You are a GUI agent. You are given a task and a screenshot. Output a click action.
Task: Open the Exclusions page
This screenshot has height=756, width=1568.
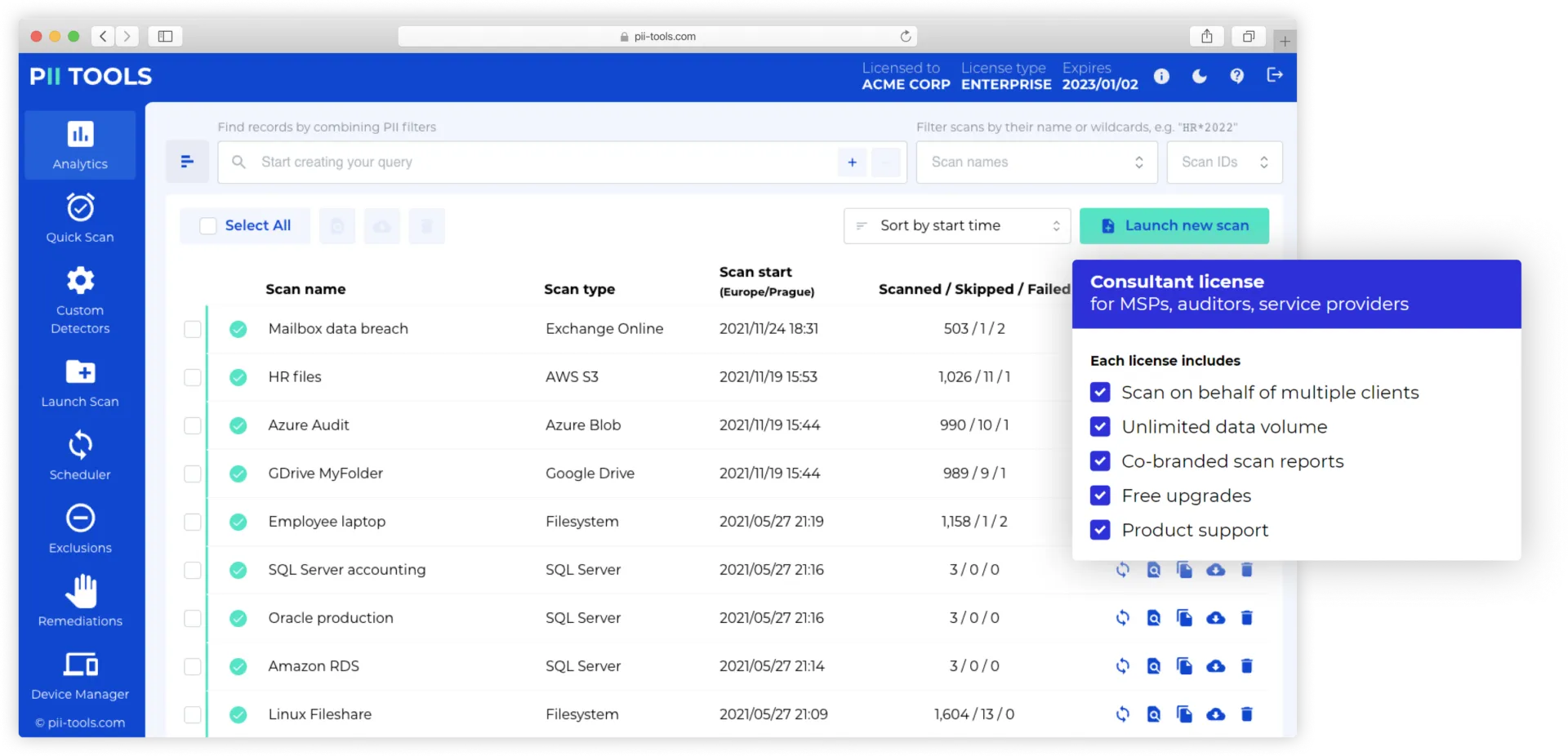tap(80, 529)
